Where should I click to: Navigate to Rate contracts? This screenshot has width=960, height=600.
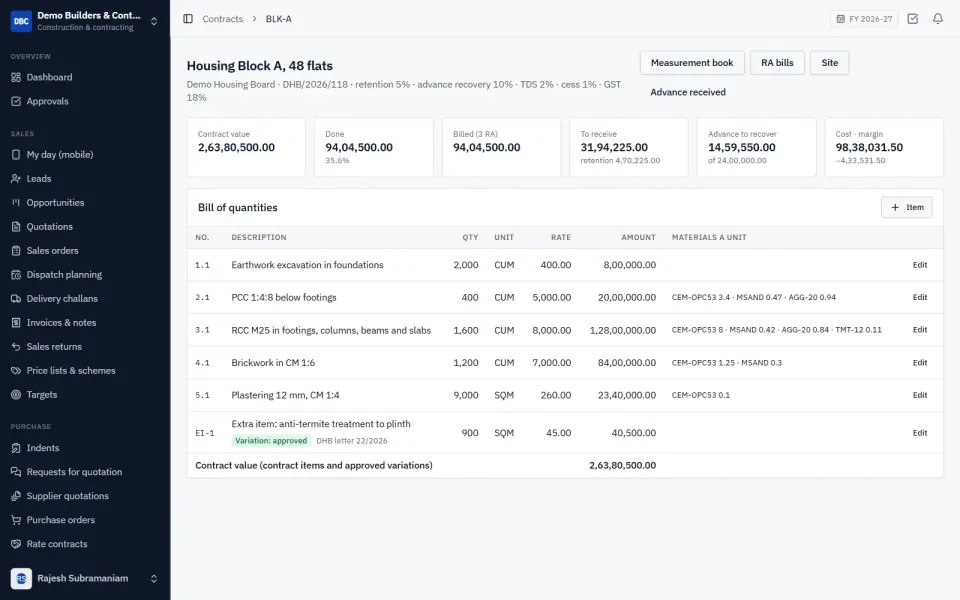pos(85,544)
